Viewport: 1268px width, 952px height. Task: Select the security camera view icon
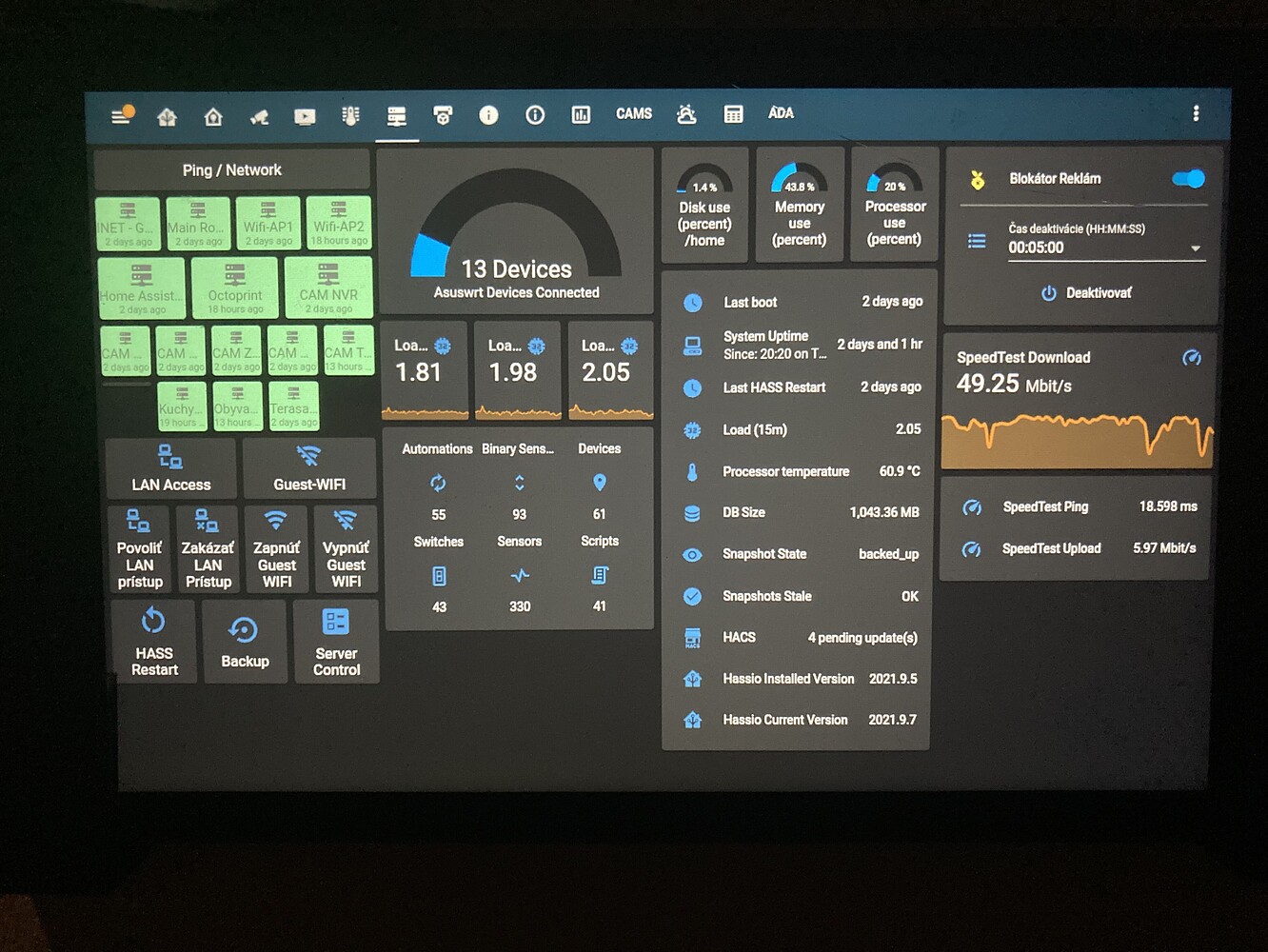[x=258, y=116]
